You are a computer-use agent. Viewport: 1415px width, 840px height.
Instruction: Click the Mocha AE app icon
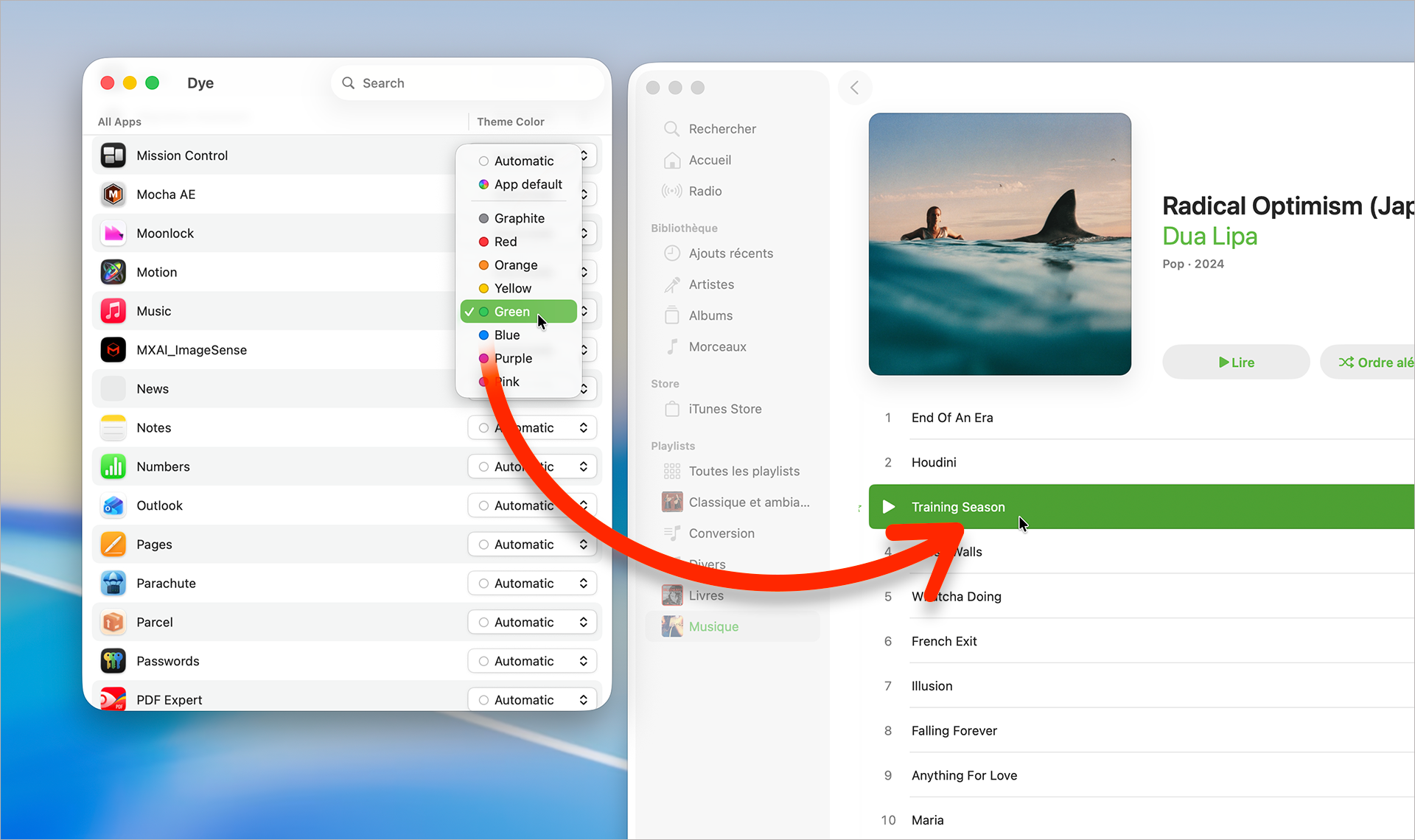[113, 195]
